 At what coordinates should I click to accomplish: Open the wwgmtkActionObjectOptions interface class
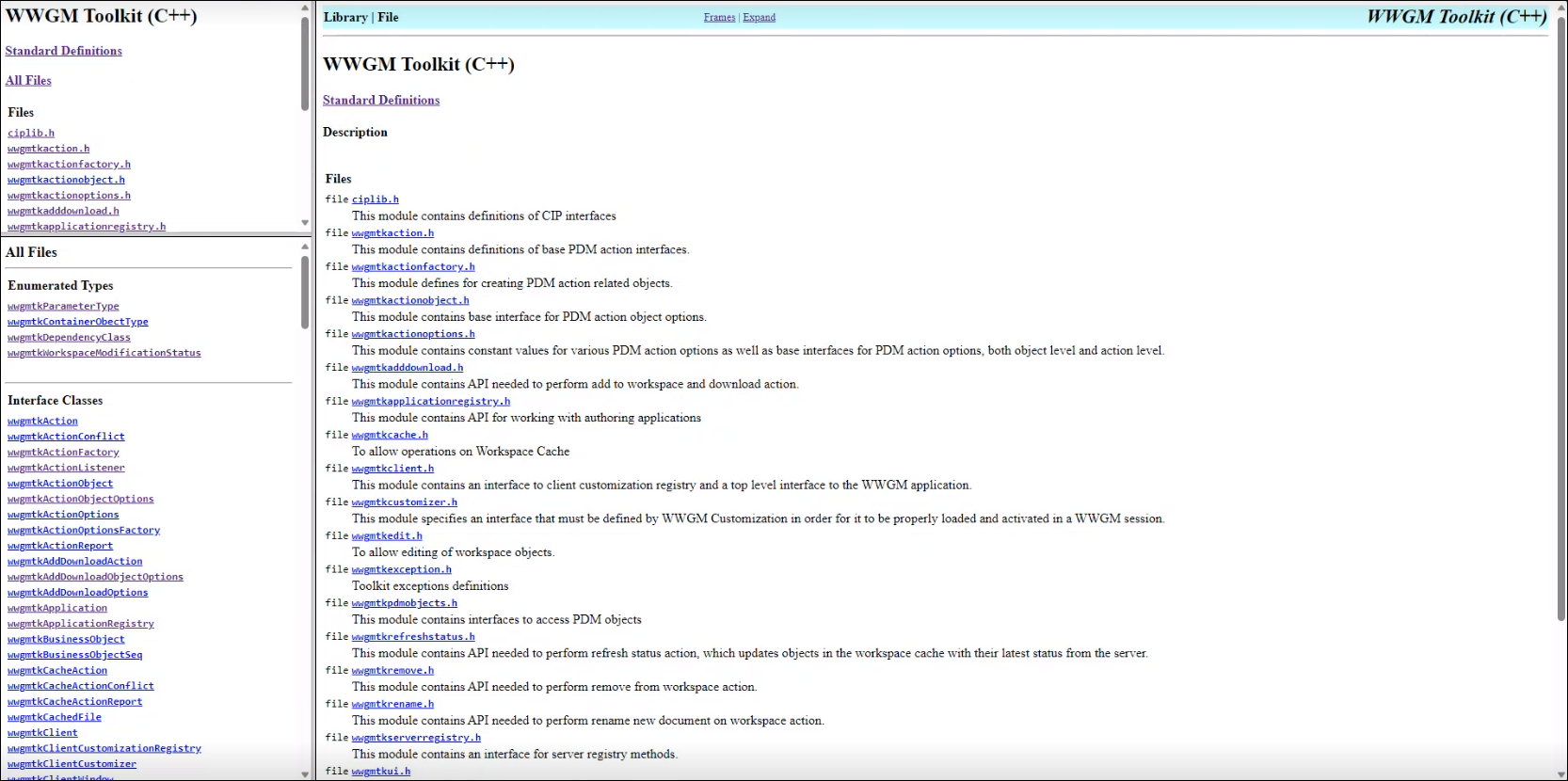coord(81,500)
